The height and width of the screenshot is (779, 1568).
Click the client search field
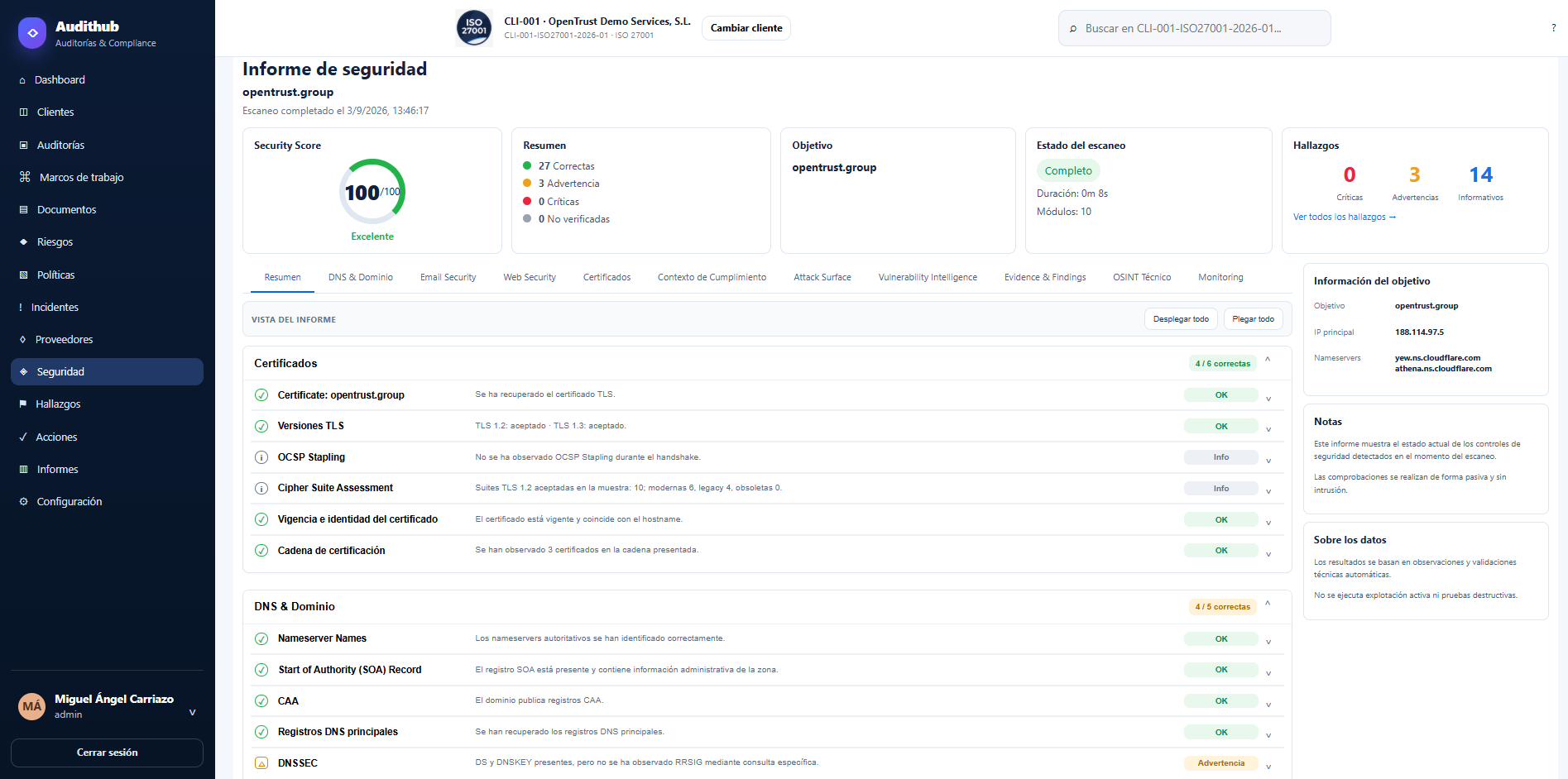(x=1195, y=28)
